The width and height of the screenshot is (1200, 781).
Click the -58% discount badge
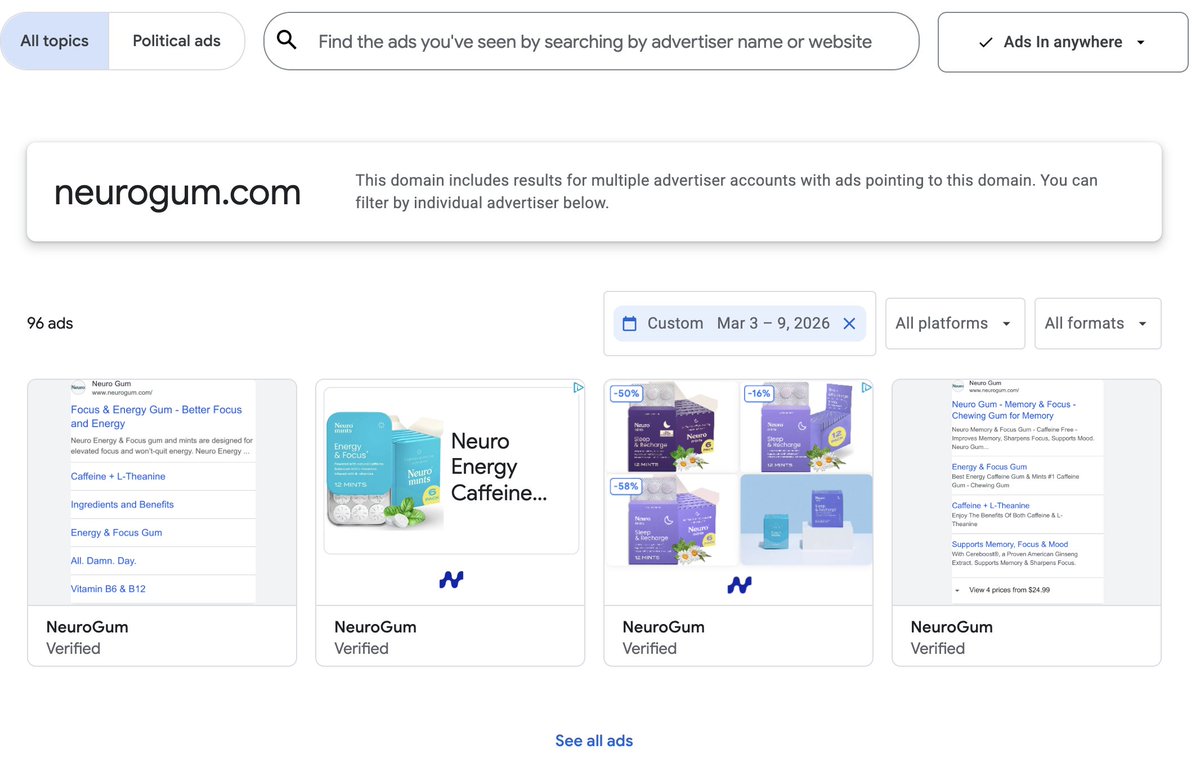coord(627,485)
